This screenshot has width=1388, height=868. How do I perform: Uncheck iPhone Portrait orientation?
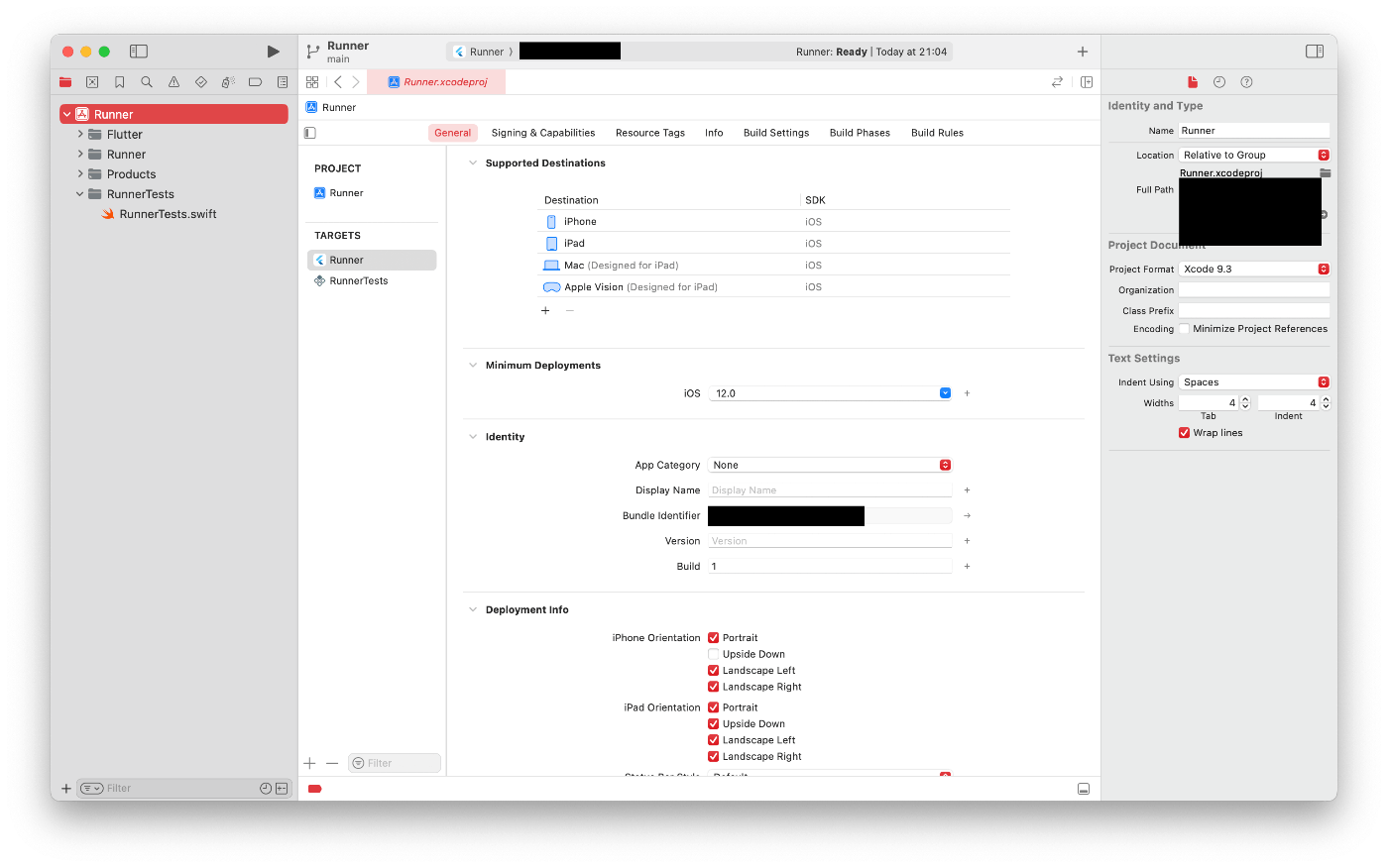point(713,638)
